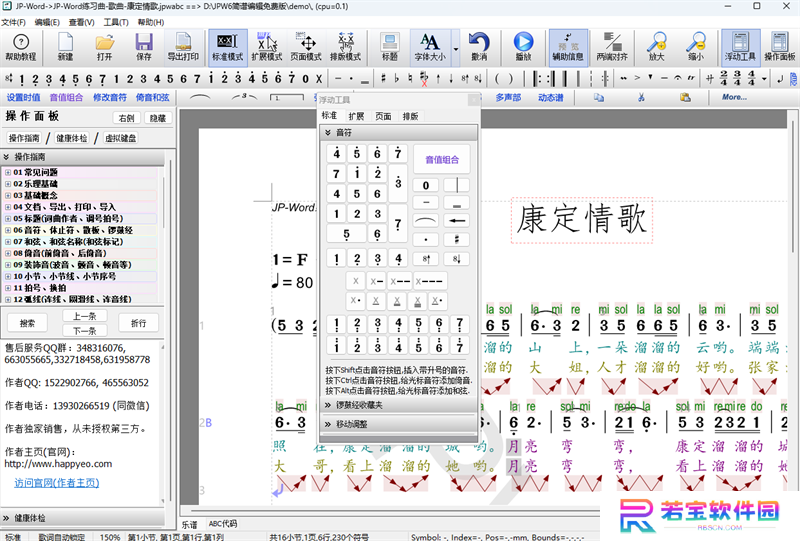Click the 右侧 button in 操作面板
This screenshot has width=800, height=541.
tap(127, 118)
